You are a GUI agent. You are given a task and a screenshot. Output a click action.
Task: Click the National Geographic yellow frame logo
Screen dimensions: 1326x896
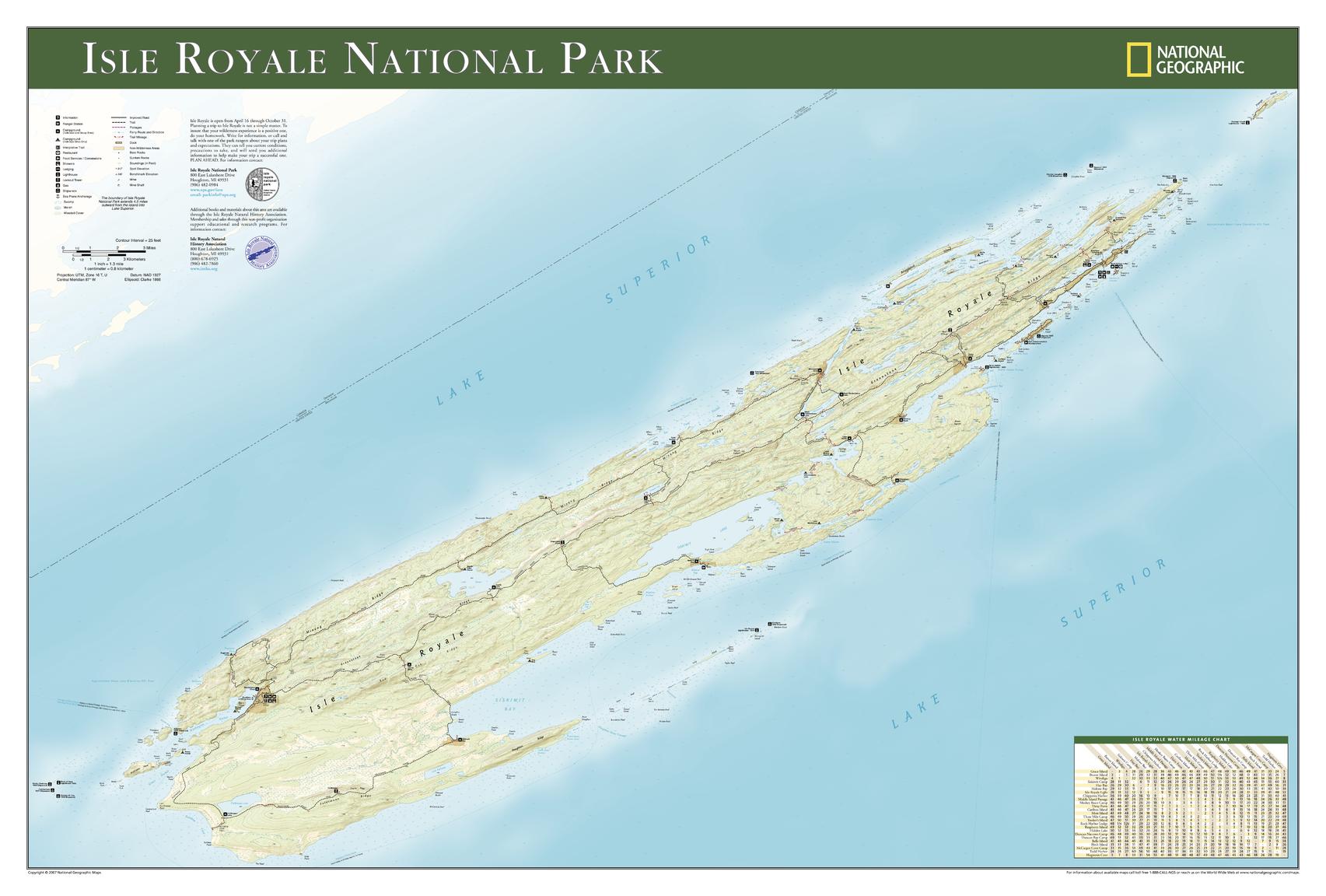click(1139, 61)
